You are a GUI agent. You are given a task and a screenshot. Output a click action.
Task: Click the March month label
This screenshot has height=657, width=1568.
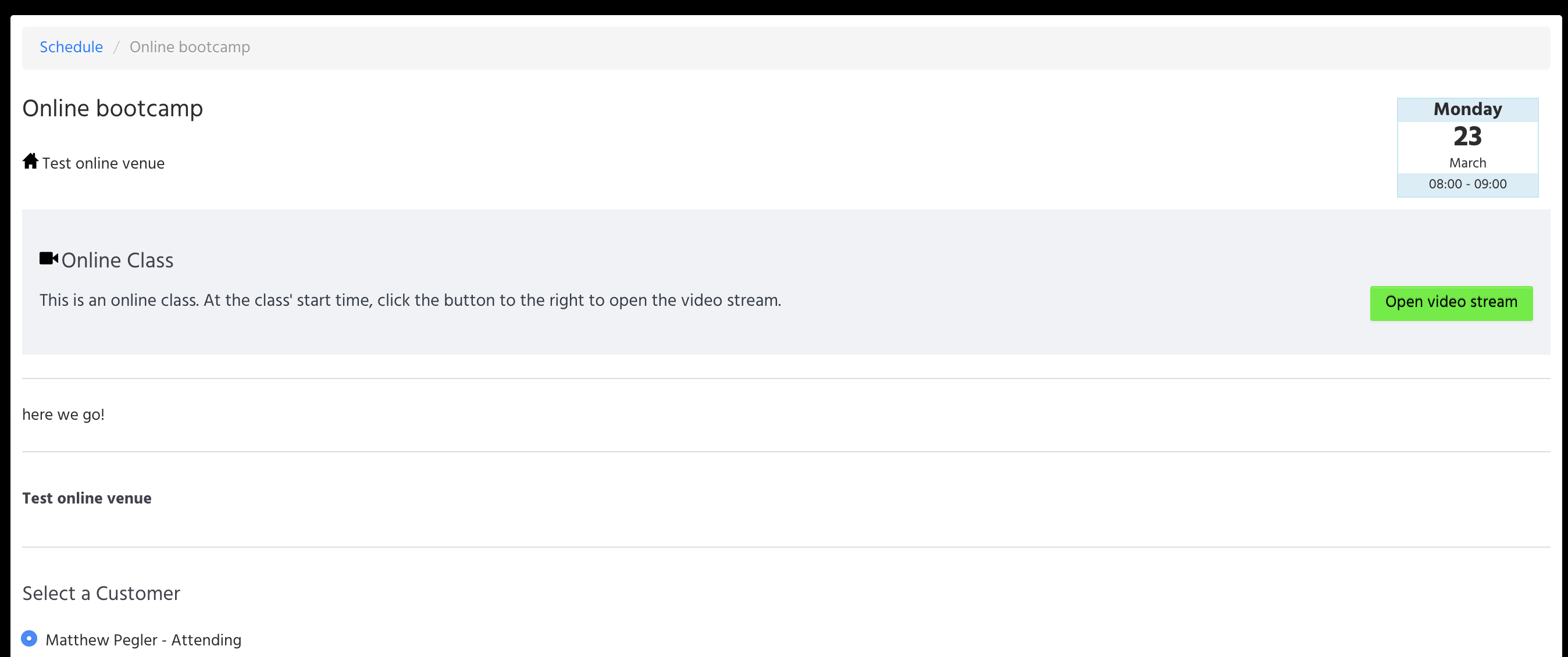click(x=1467, y=163)
